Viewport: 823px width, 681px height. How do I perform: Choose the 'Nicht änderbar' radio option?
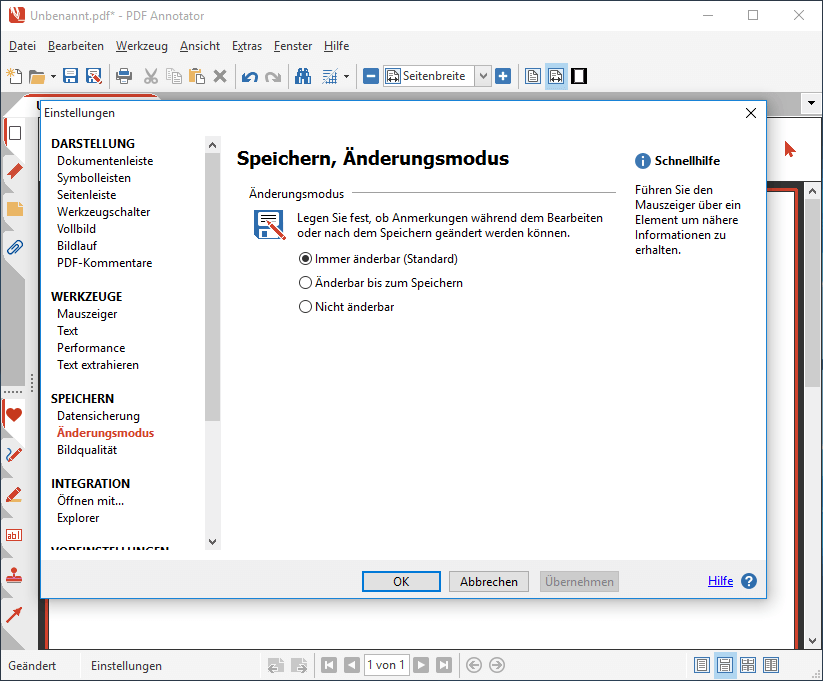click(x=306, y=307)
